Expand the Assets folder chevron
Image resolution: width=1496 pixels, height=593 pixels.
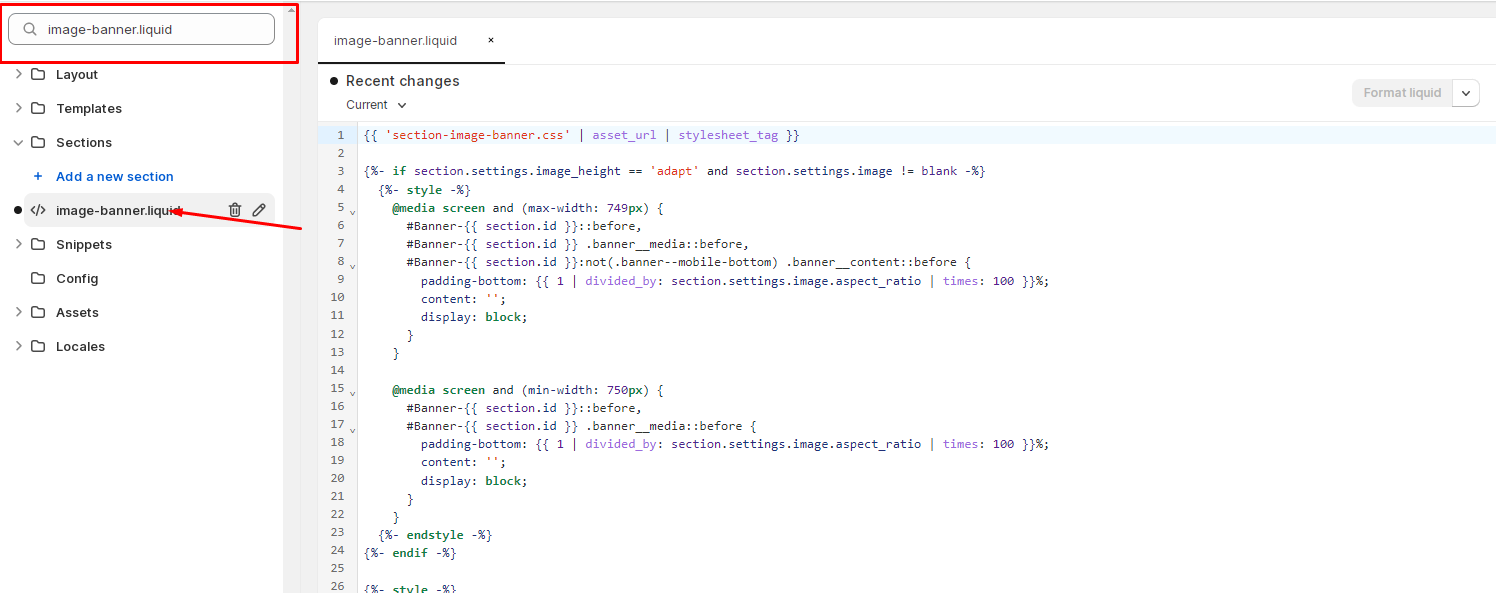pos(18,312)
